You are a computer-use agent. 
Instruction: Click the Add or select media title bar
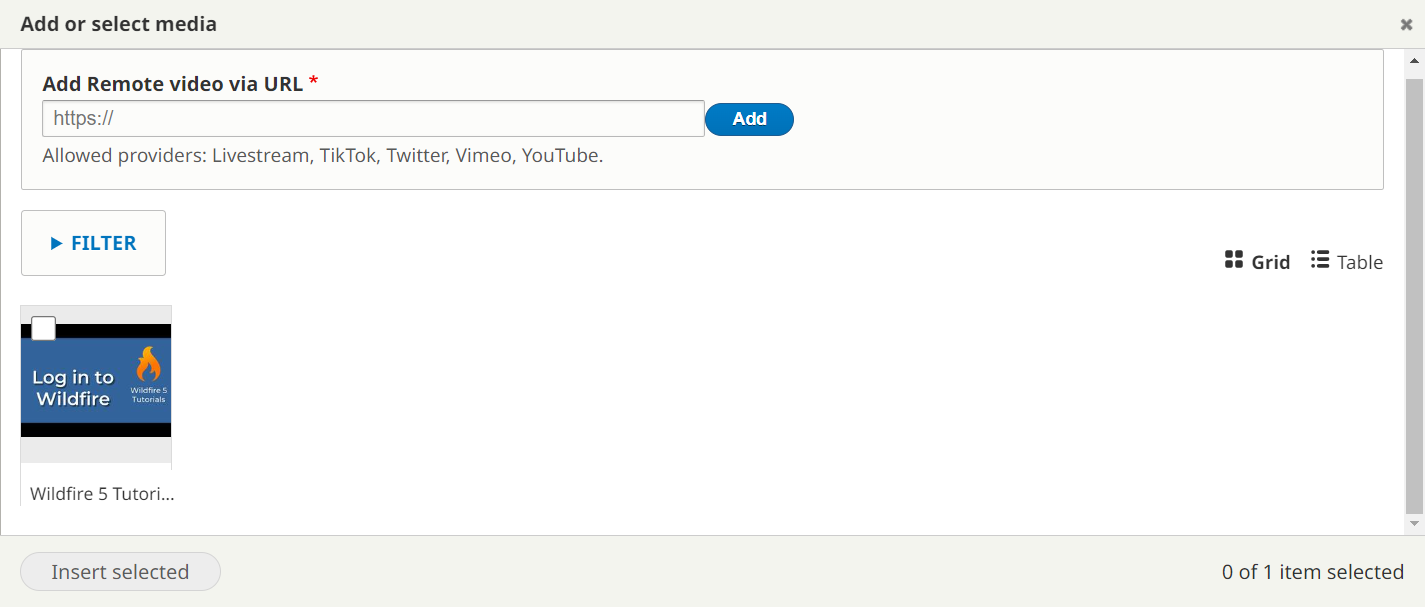(x=600, y=24)
